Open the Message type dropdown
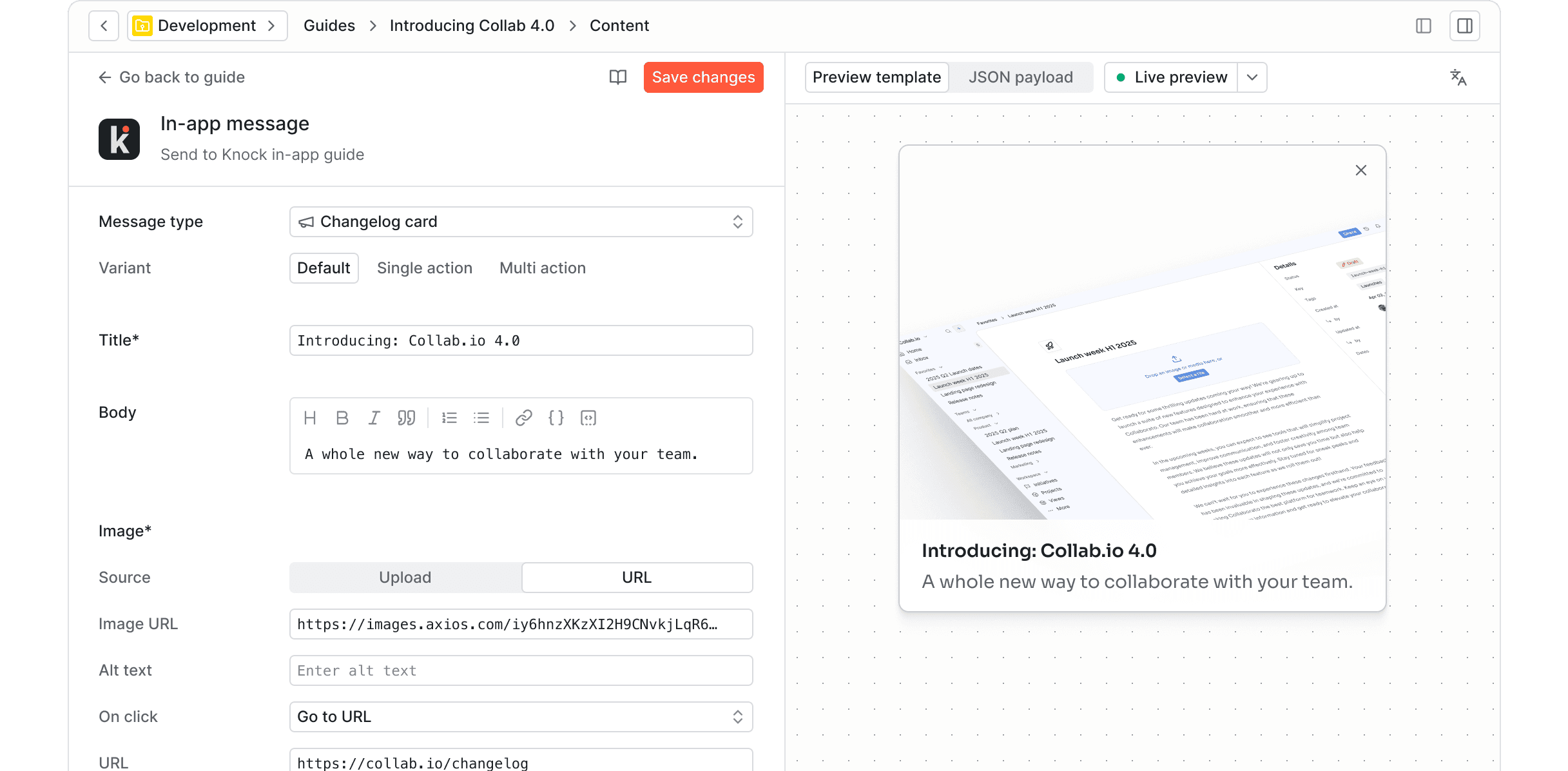This screenshot has width=1568, height=771. pyautogui.click(x=521, y=221)
